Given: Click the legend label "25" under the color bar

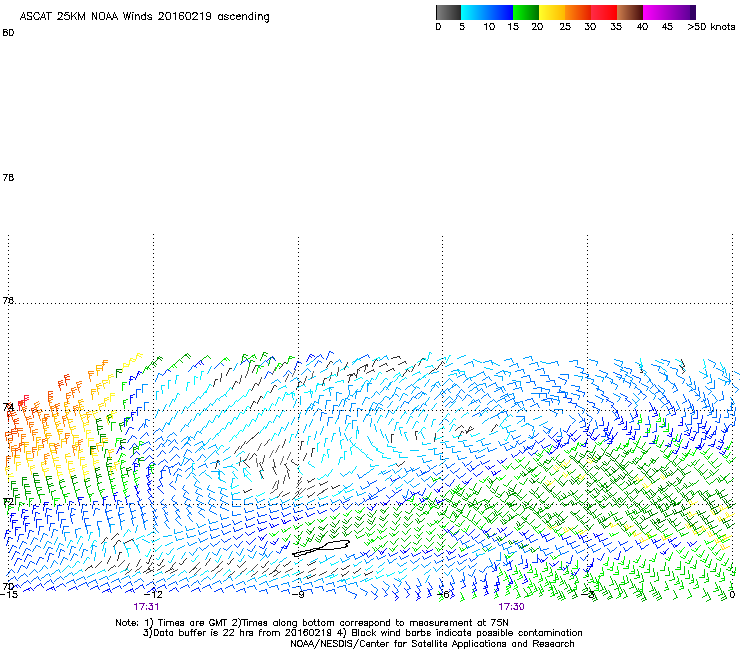Looking at the screenshot, I should coord(565,27).
